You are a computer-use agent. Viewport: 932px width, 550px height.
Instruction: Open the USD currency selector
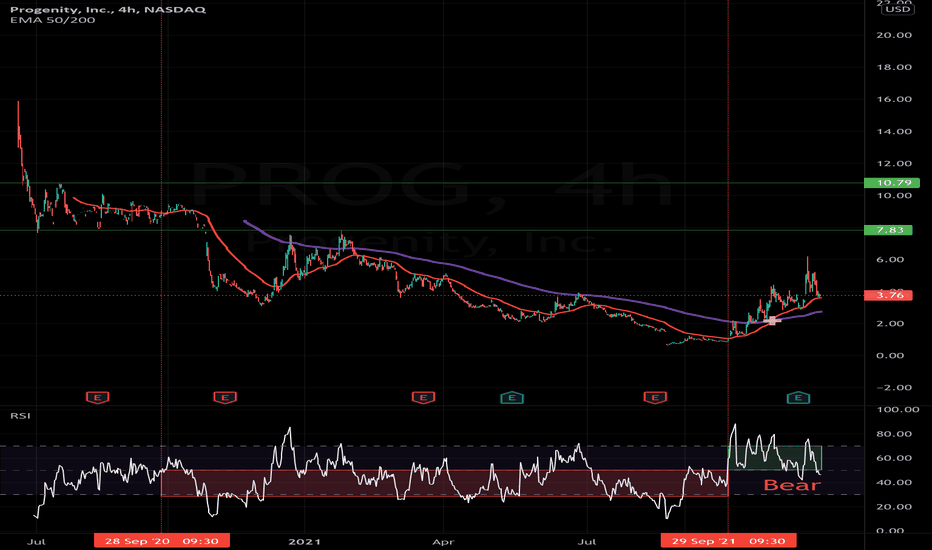pyautogui.click(x=897, y=9)
